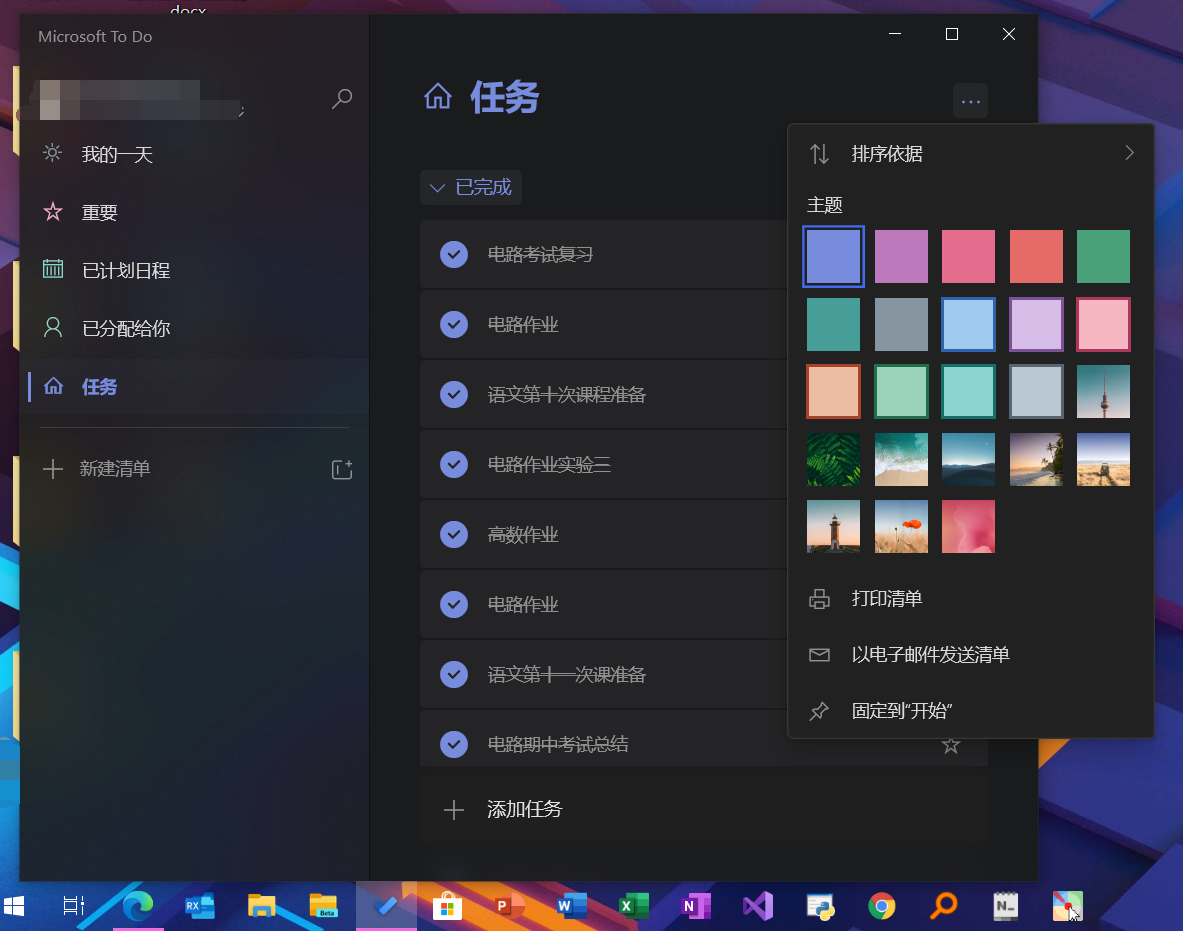Launch Word from taskbar
The height and width of the screenshot is (931, 1183).
click(x=571, y=905)
